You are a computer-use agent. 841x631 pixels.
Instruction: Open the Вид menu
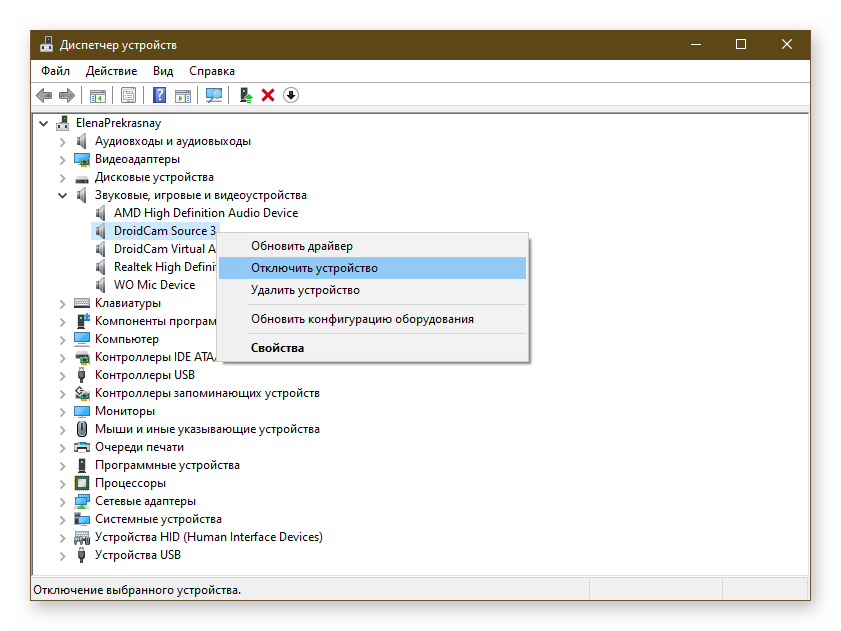tap(163, 71)
